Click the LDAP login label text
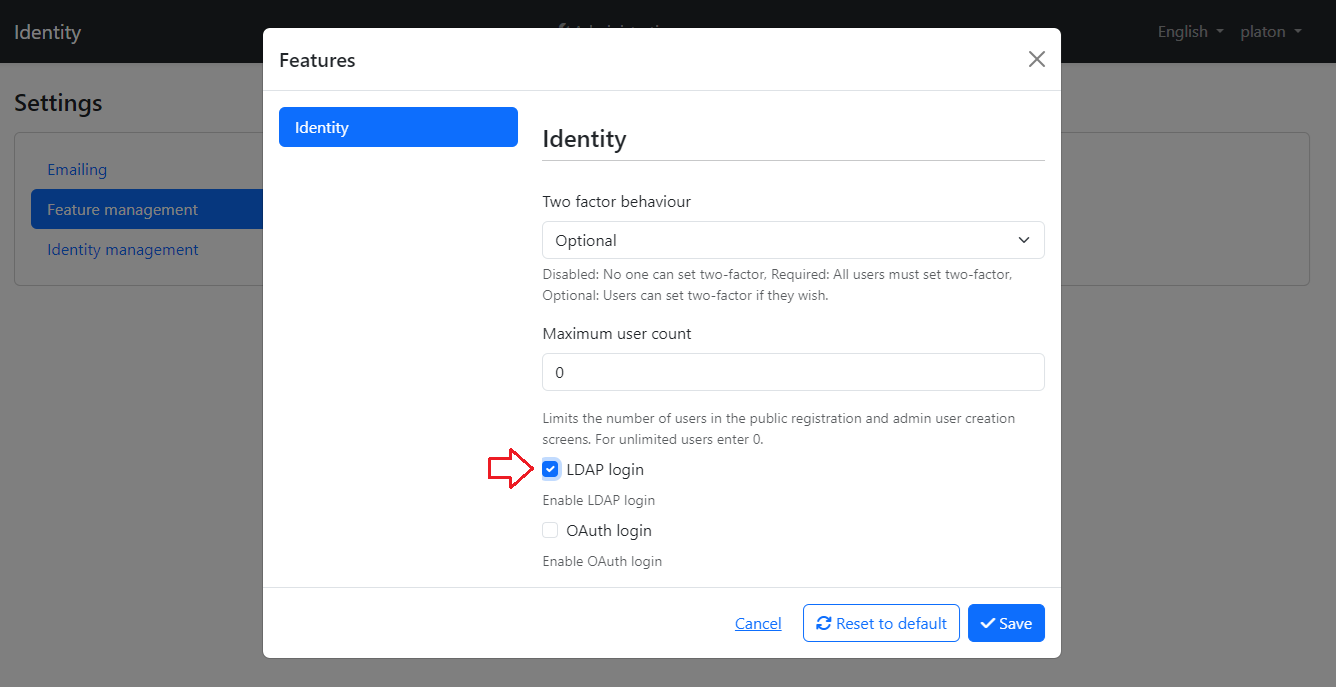Image resolution: width=1336 pixels, height=687 pixels. (604, 469)
